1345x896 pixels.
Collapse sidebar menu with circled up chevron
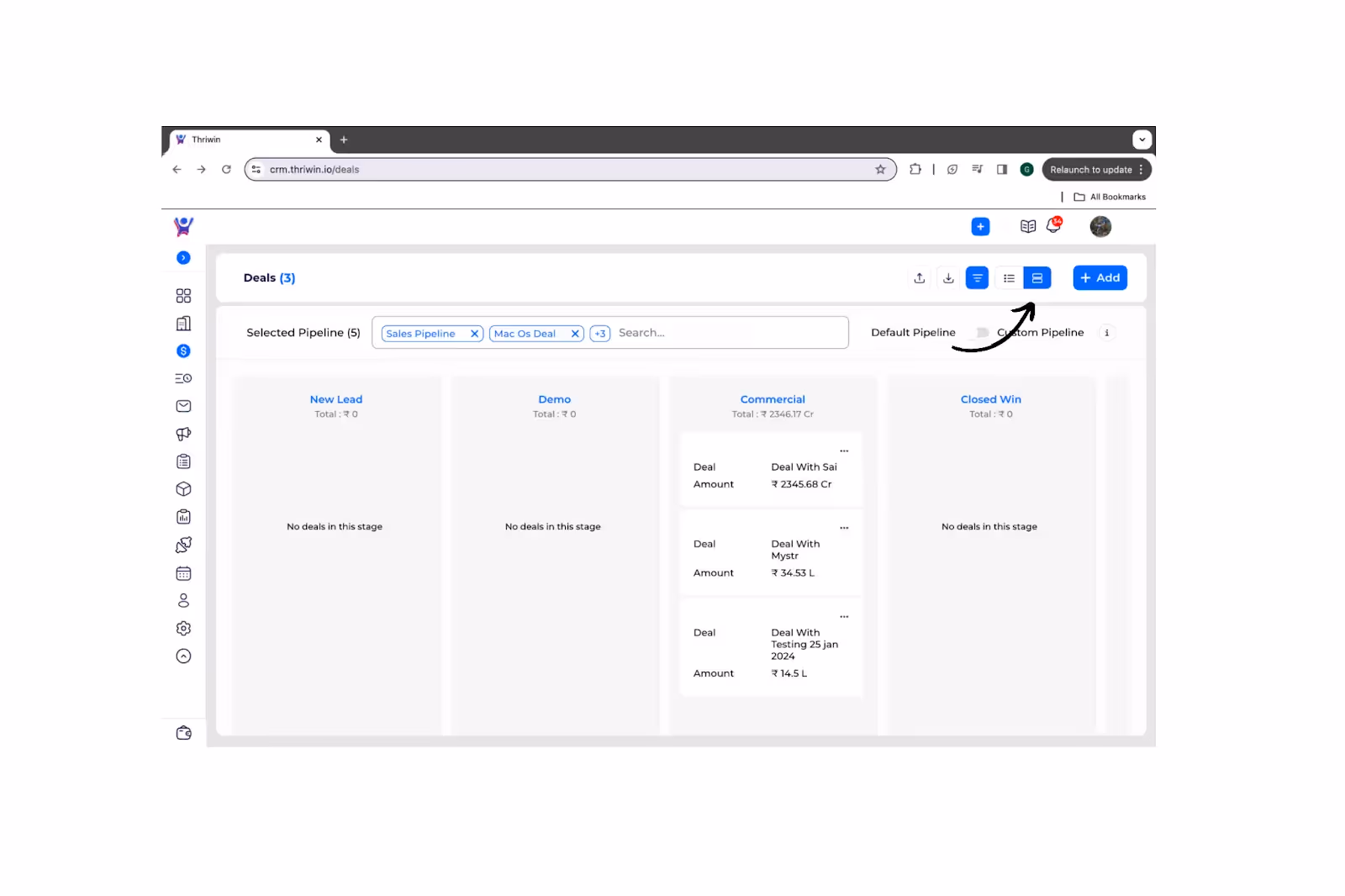click(x=183, y=656)
